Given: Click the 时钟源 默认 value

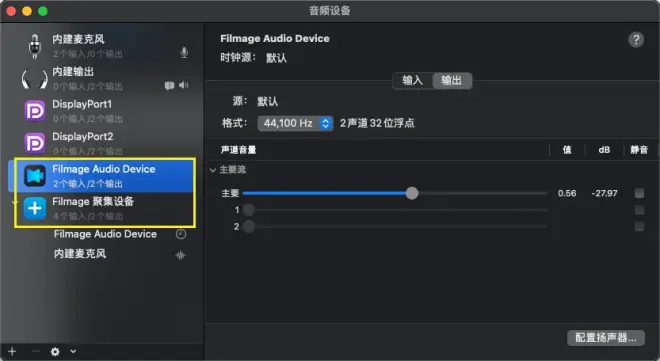Looking at the screenshot, I should point(276,58).
